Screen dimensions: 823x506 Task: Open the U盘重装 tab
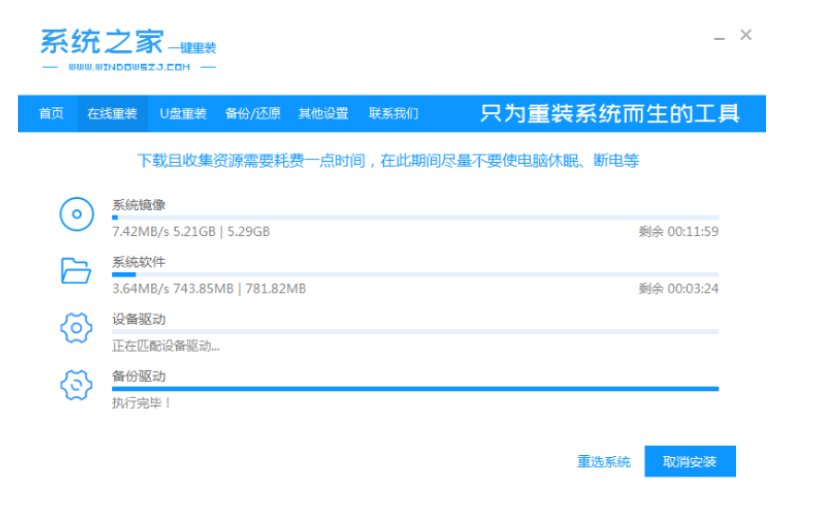183,113
